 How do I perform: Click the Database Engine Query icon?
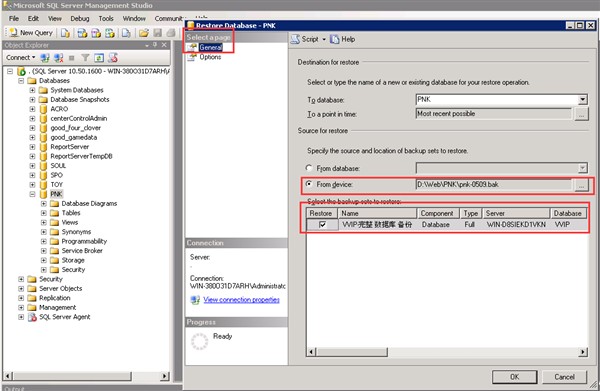tap(65, 33)
